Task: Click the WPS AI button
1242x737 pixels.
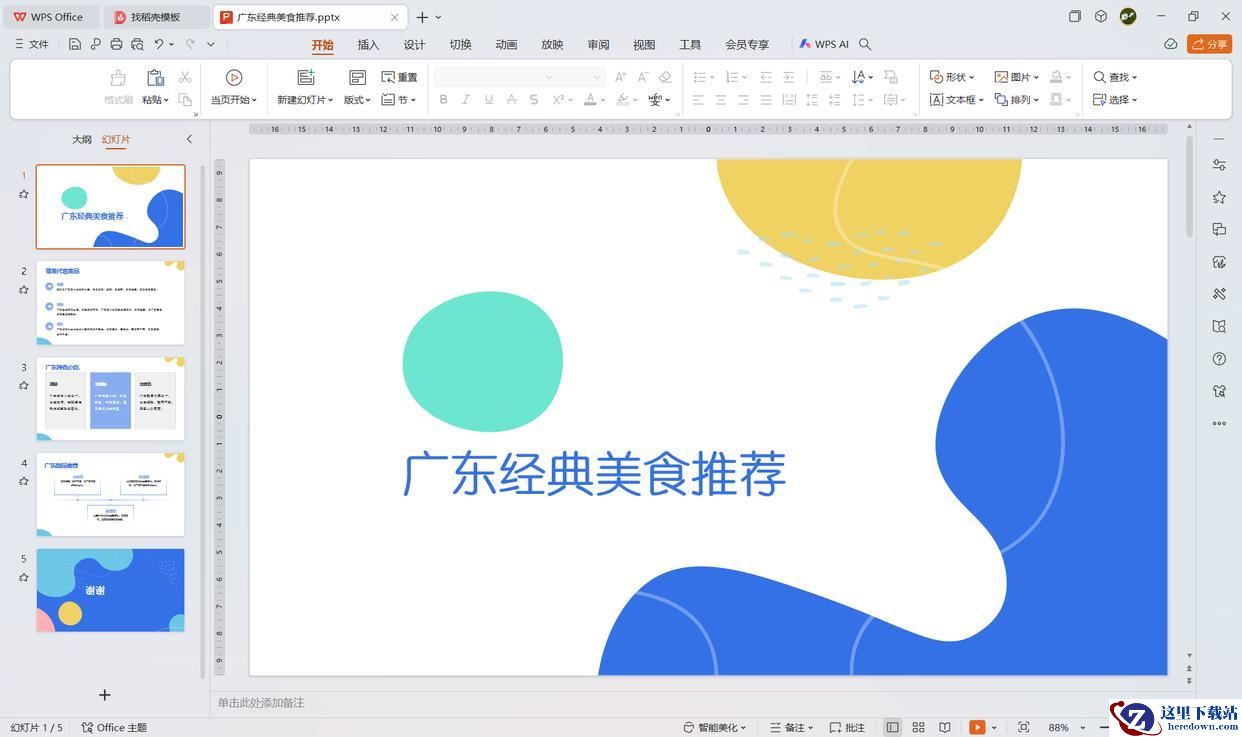Action: point(824,44)
